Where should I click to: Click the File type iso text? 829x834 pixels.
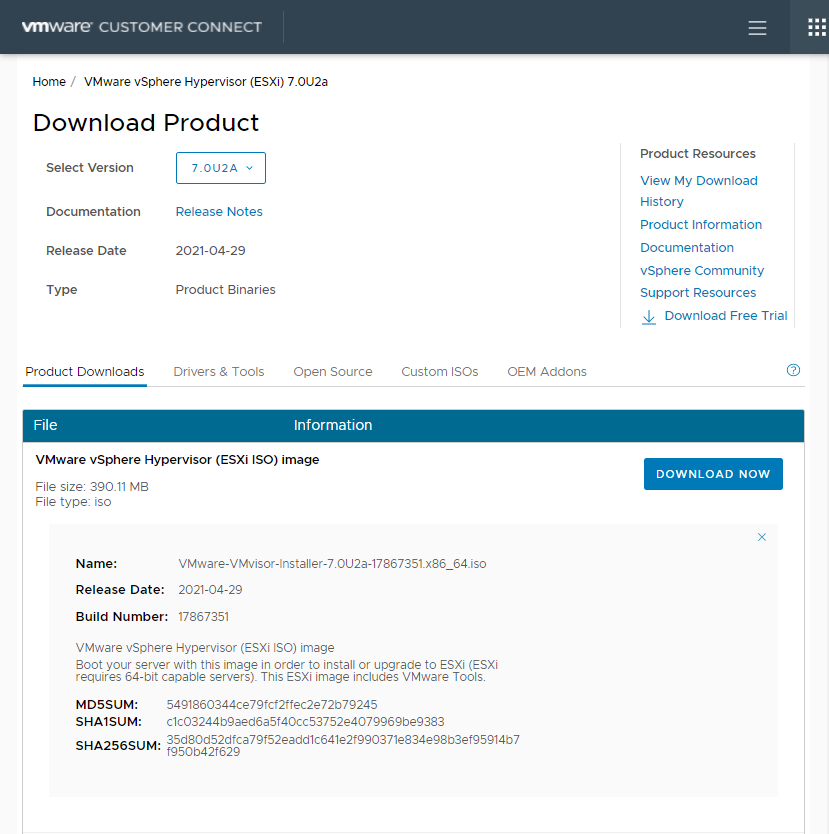73,502
